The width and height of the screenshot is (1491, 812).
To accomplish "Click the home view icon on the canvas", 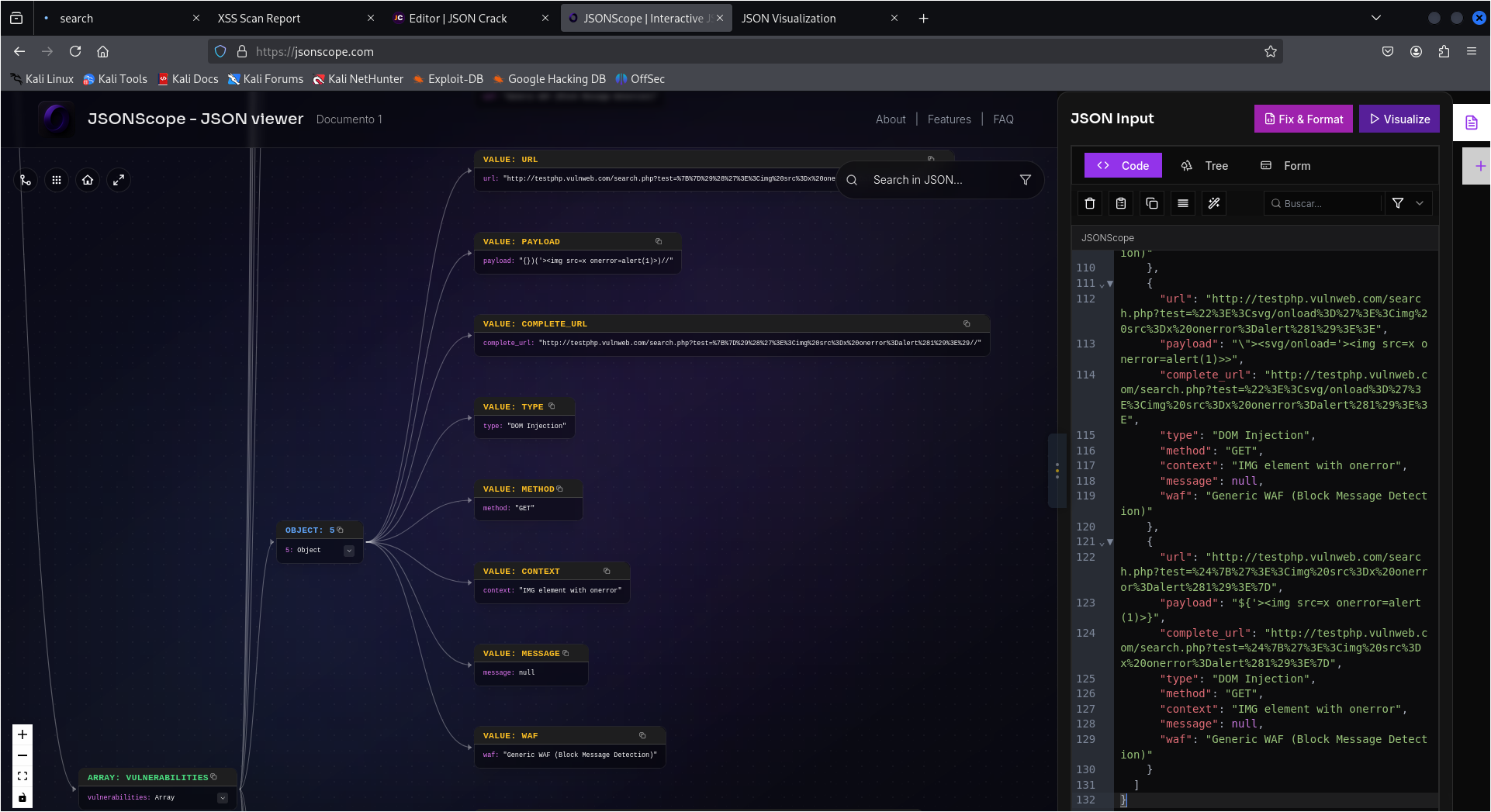I will pyautogui.click(x=87, y=180).
